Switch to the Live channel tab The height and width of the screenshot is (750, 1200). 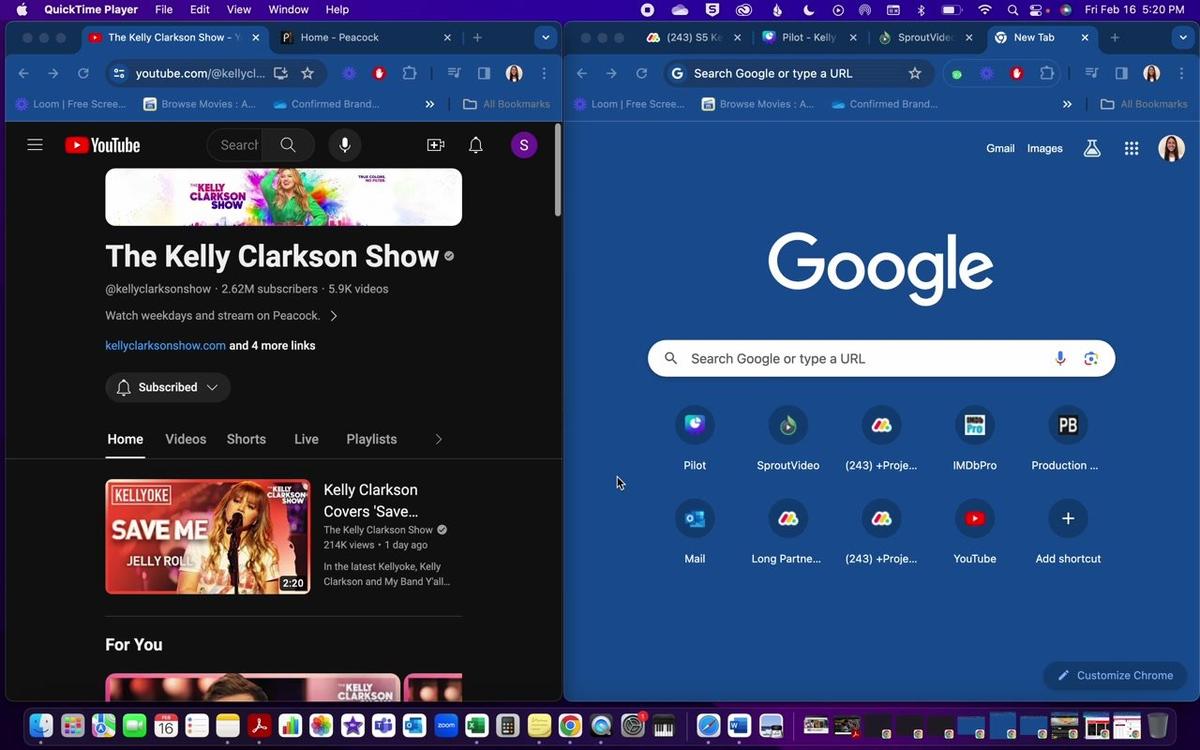[x=306, y=439]
